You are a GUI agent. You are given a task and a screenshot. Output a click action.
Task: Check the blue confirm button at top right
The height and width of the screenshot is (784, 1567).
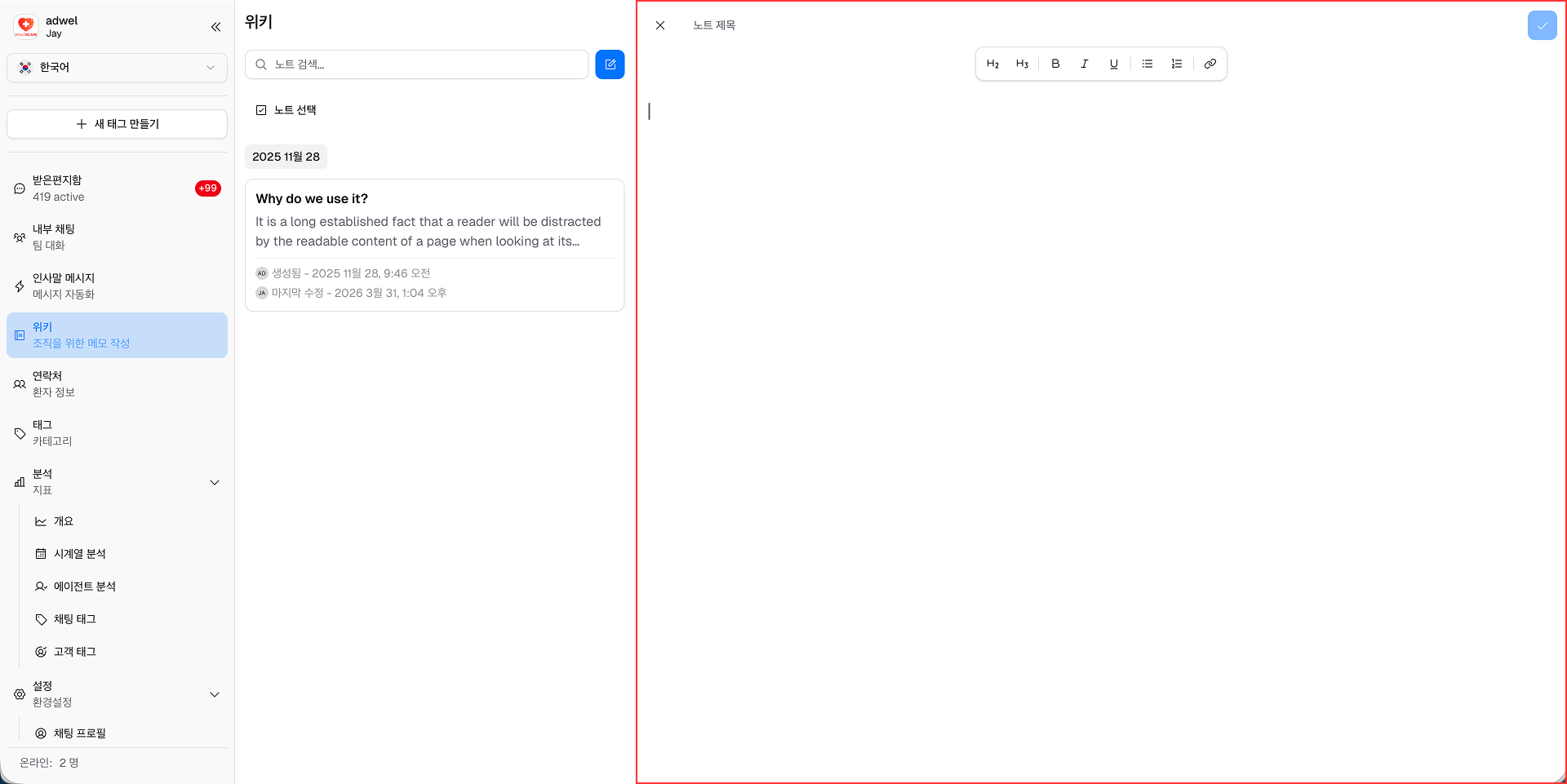click(x=1543, y=25)
